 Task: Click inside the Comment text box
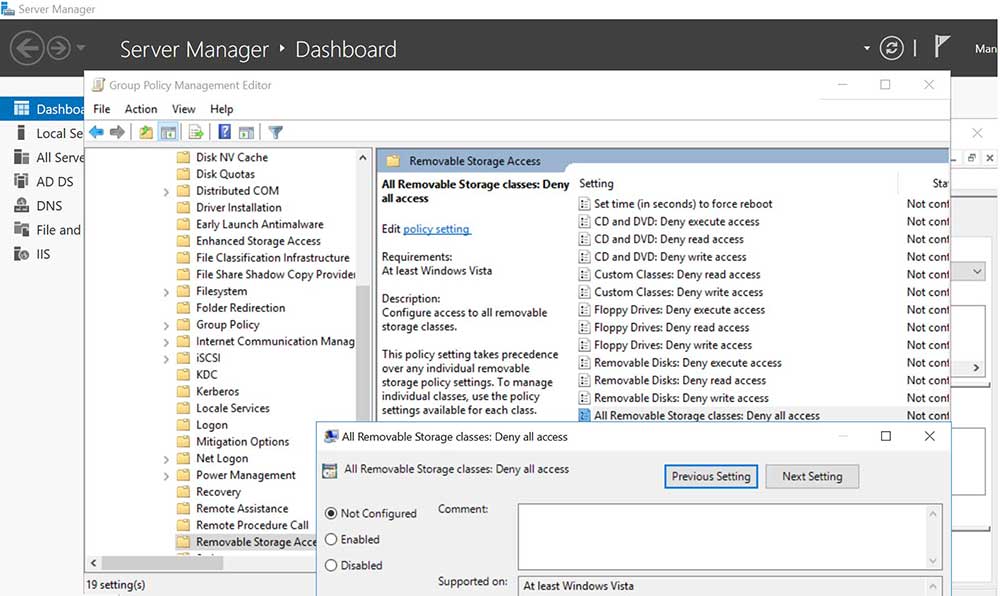pos(720,535)
